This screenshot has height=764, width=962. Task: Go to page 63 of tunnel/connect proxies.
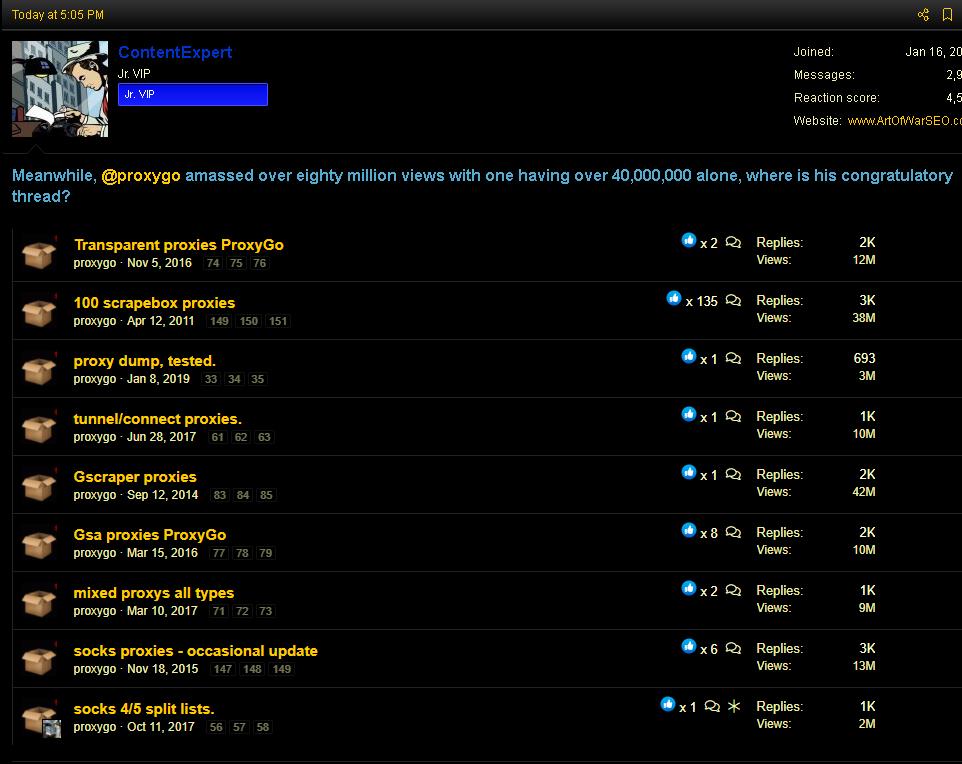coord(264,437)
